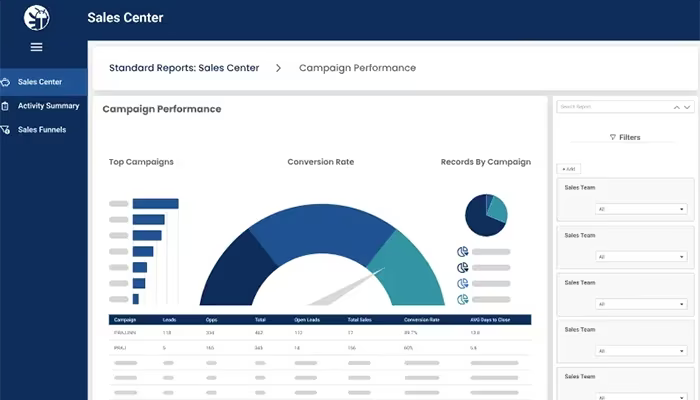Sort by the Opps column header
This screenshot has height=400, width=700.
click(x=211, y=320)
